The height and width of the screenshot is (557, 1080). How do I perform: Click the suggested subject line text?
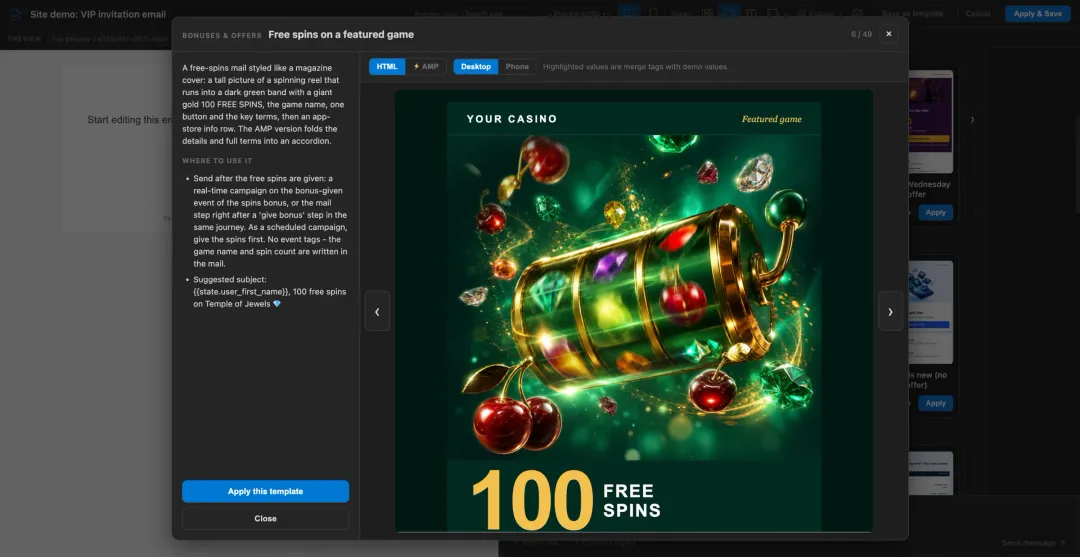click(269, 292)
